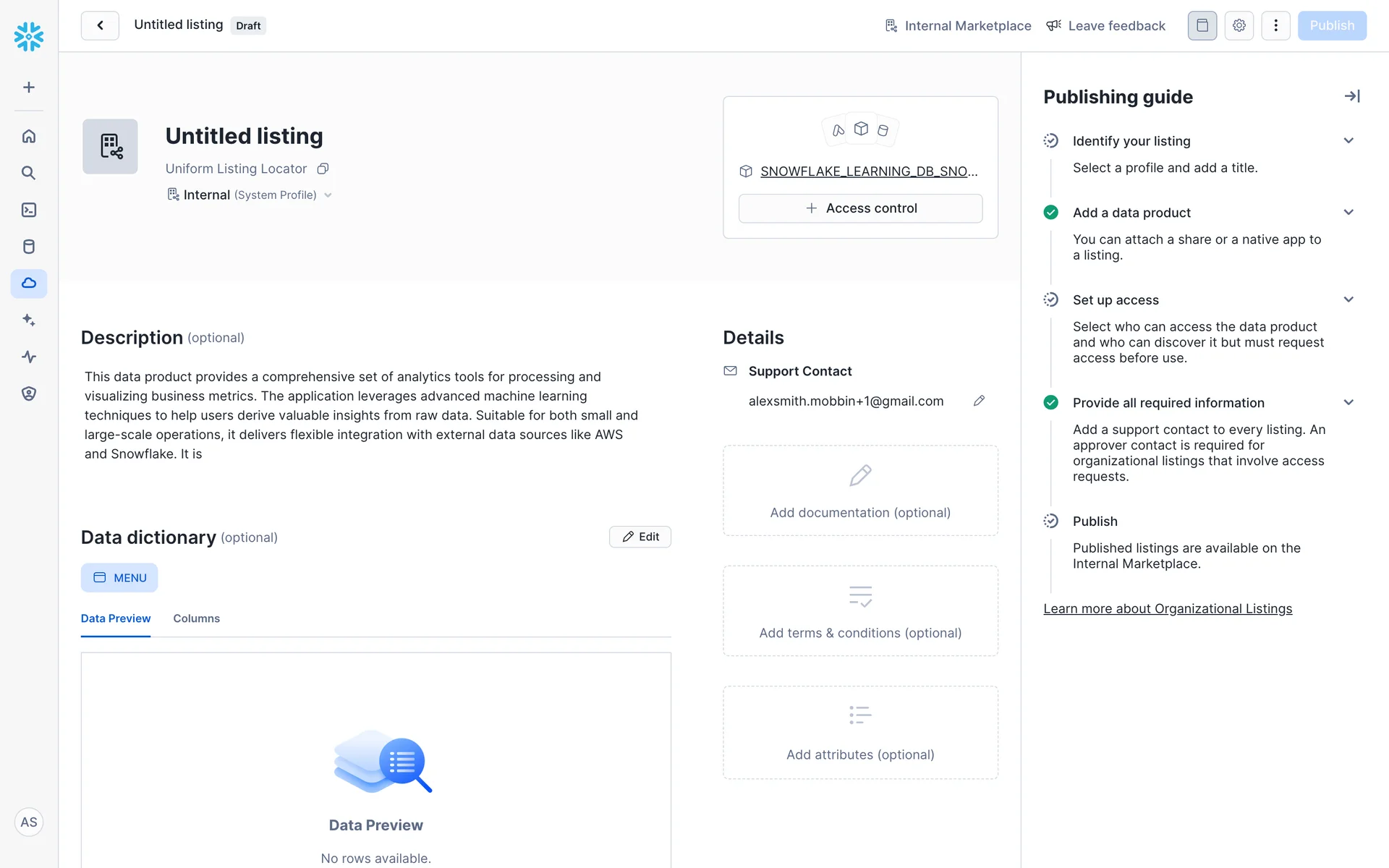This screenshot has height=868, width=1389.
Task: Click the Snowflake logo icon
Action: click(x=29, y=36)
